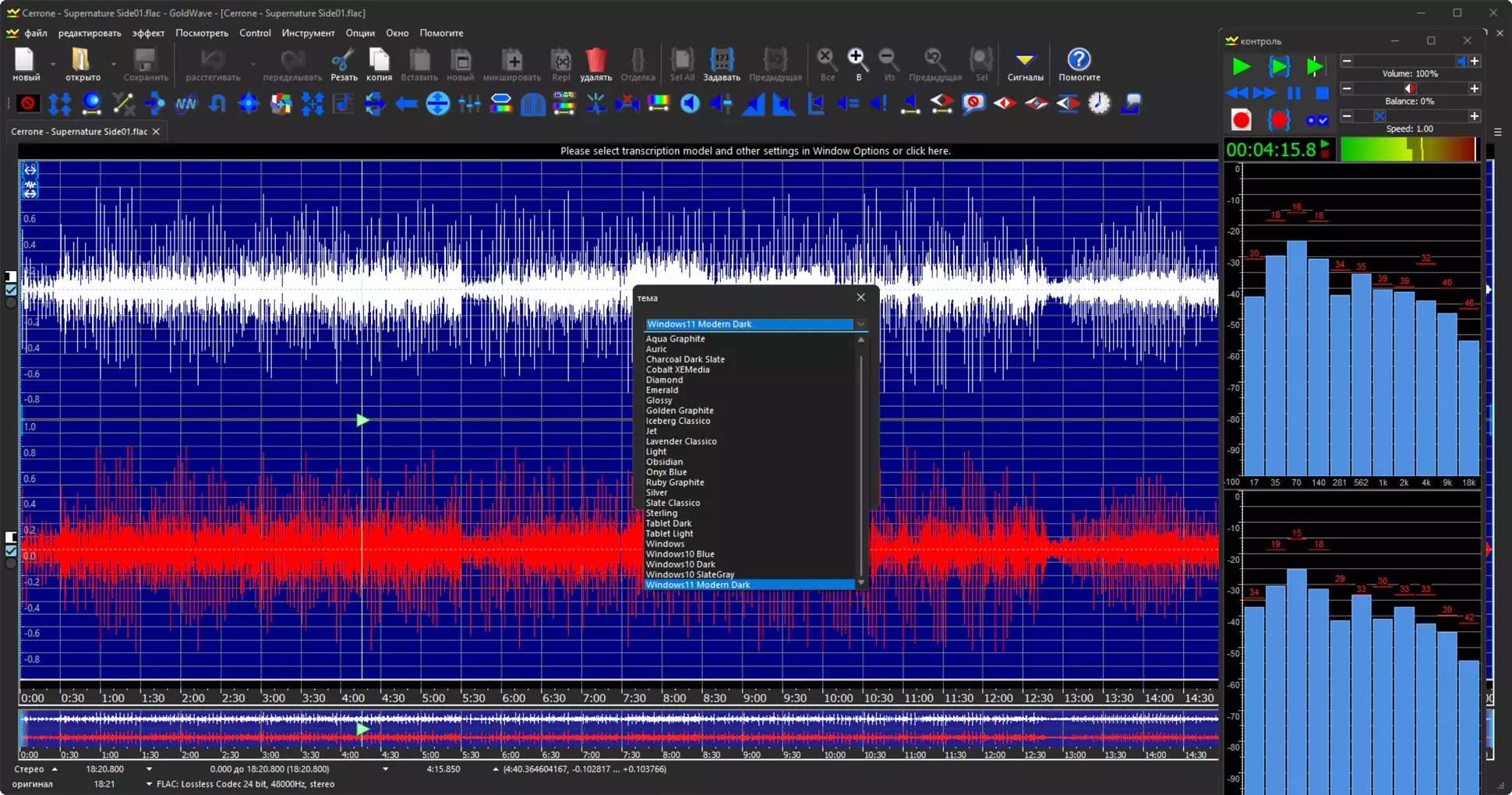This screenshot has width=1512, height=795.
Task: Open the Сигналы cue points icon
Action: [1025, 64]
